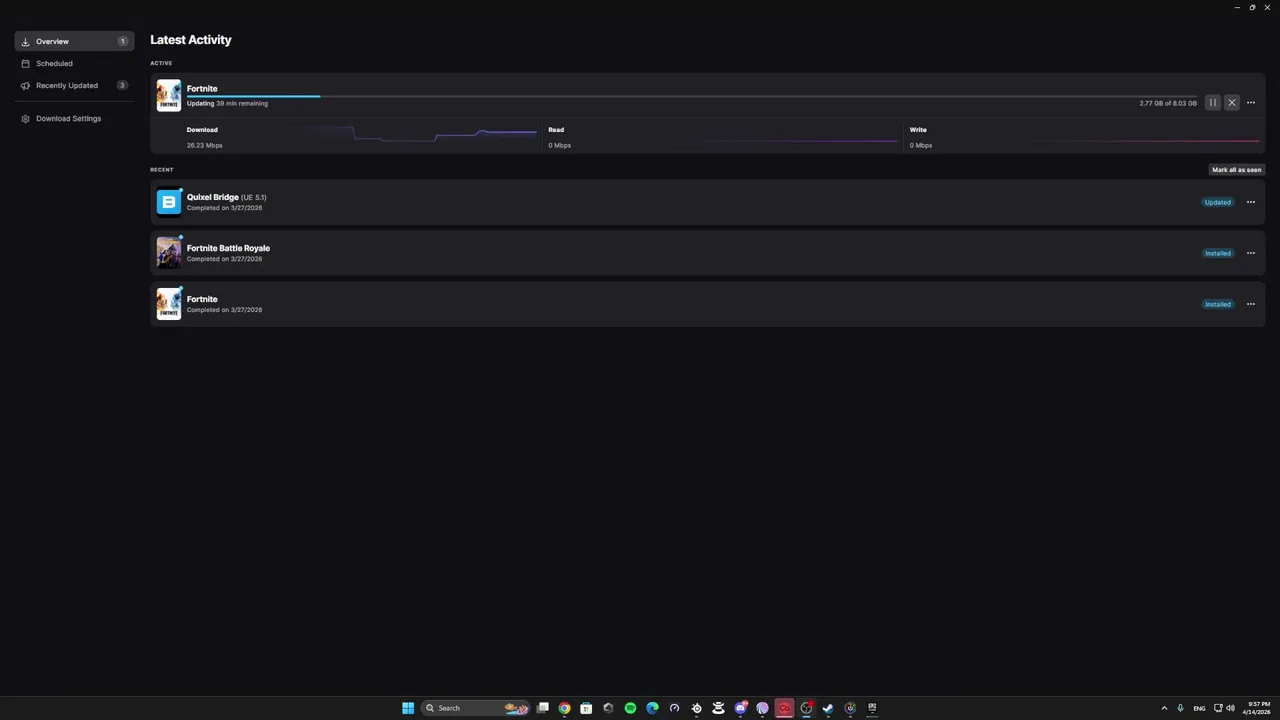
Task: Click "Updating 39 min remaining" status text
Action: click(227, 103)
